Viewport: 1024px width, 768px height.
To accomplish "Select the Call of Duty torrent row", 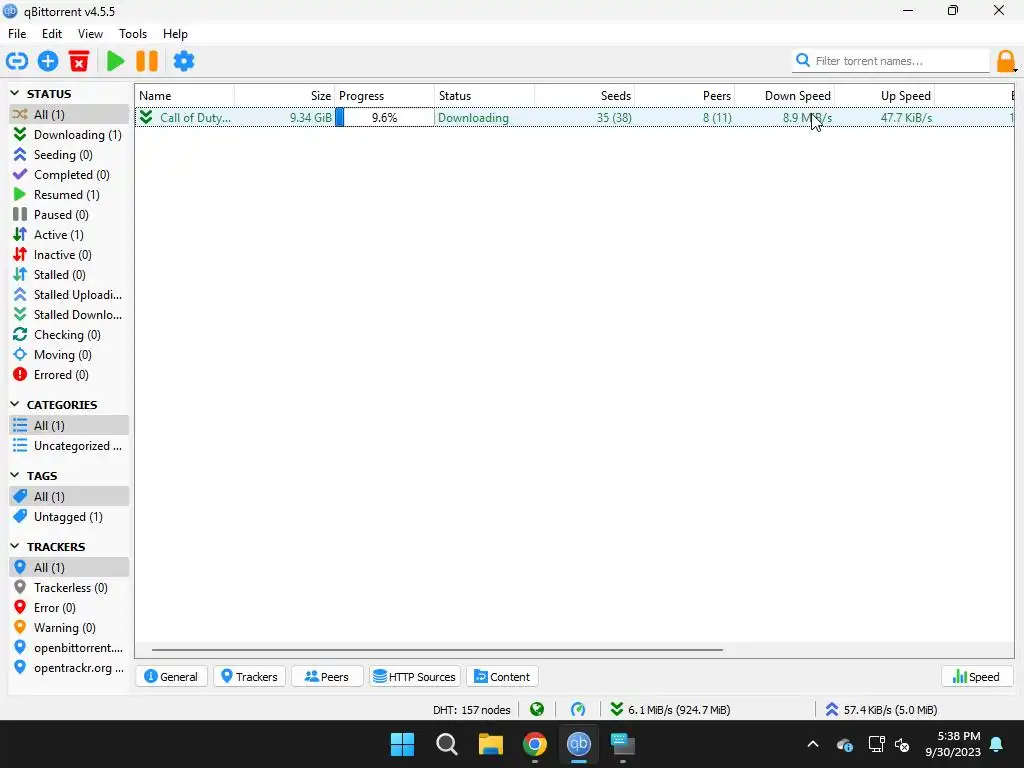I will pyautogui.click(x=575, y=118).
